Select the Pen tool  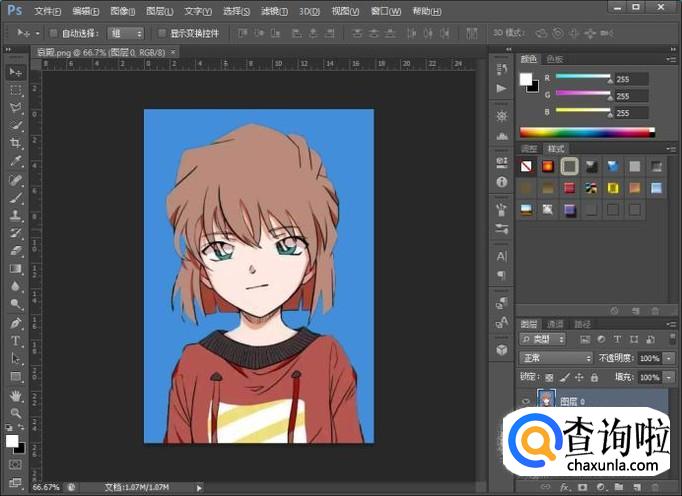tap(16, 323)
